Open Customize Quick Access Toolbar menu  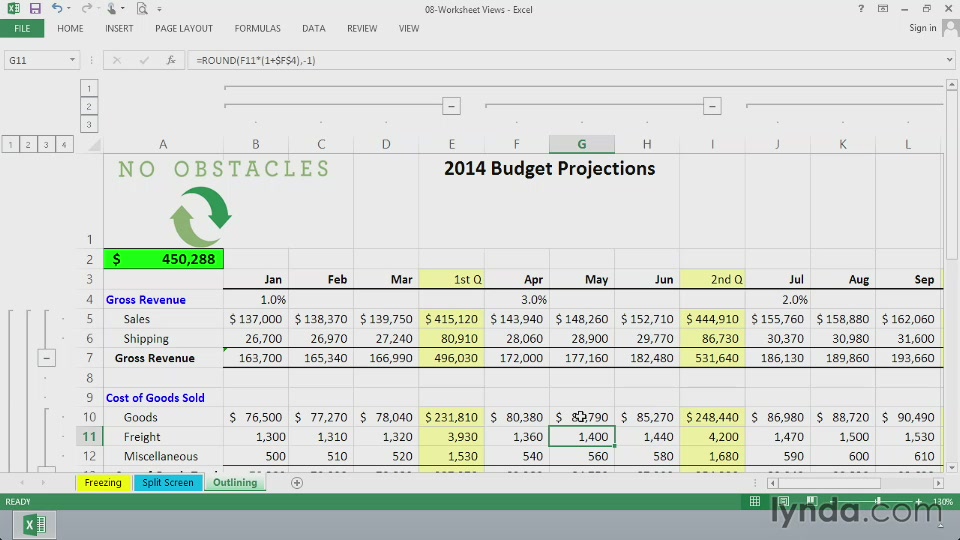159,9
